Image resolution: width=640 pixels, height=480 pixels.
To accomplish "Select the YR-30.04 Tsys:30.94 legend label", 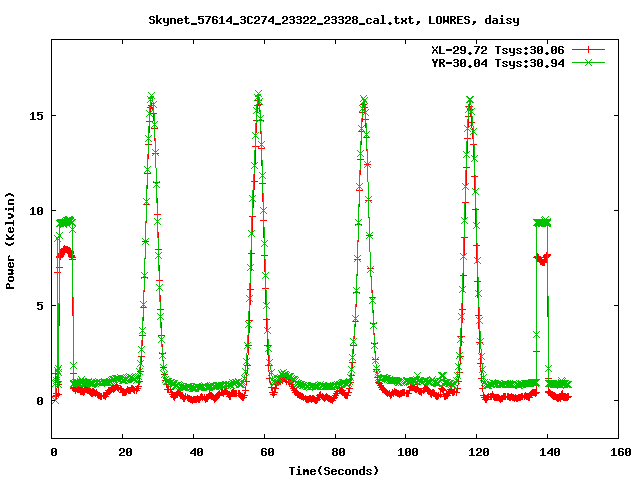I will click(498, 63).
